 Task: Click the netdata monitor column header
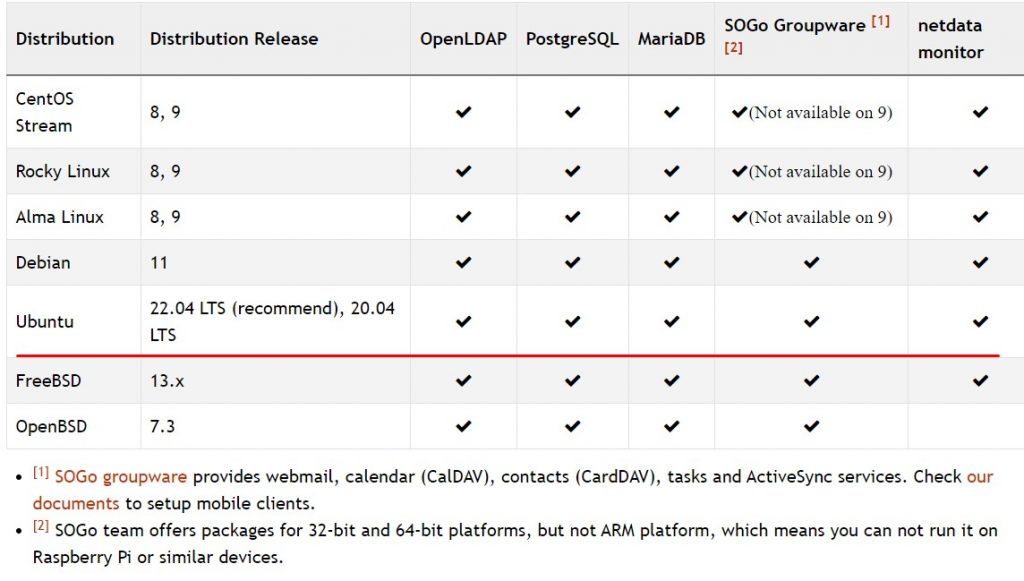(950, 39)
